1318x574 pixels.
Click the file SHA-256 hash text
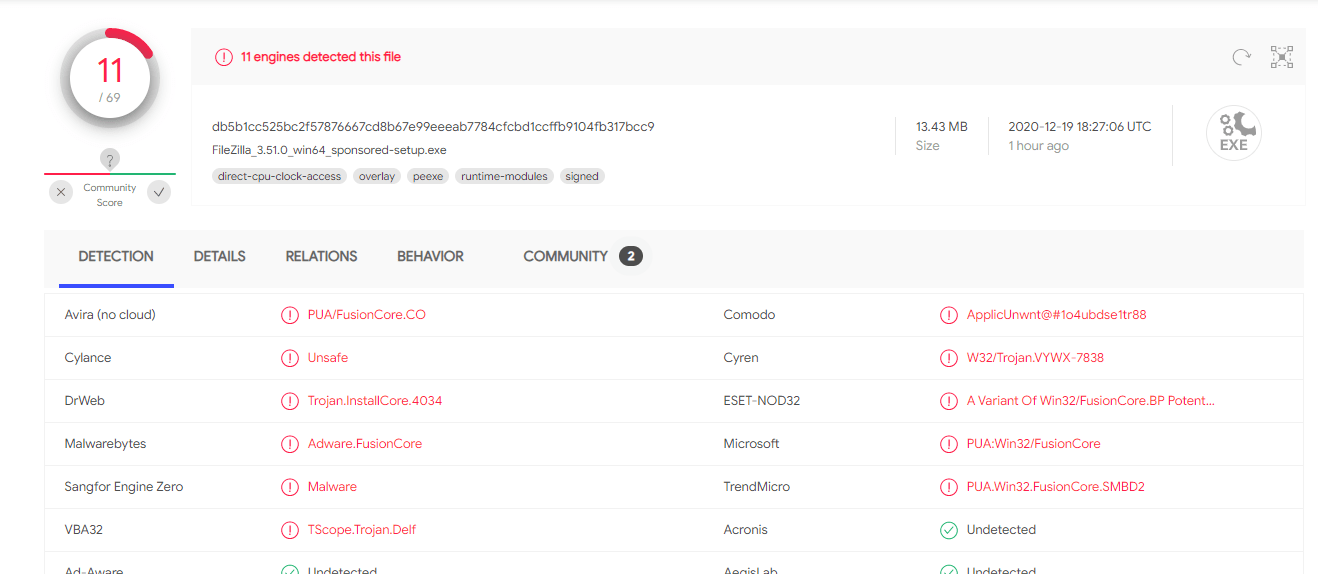coord(433,127)
